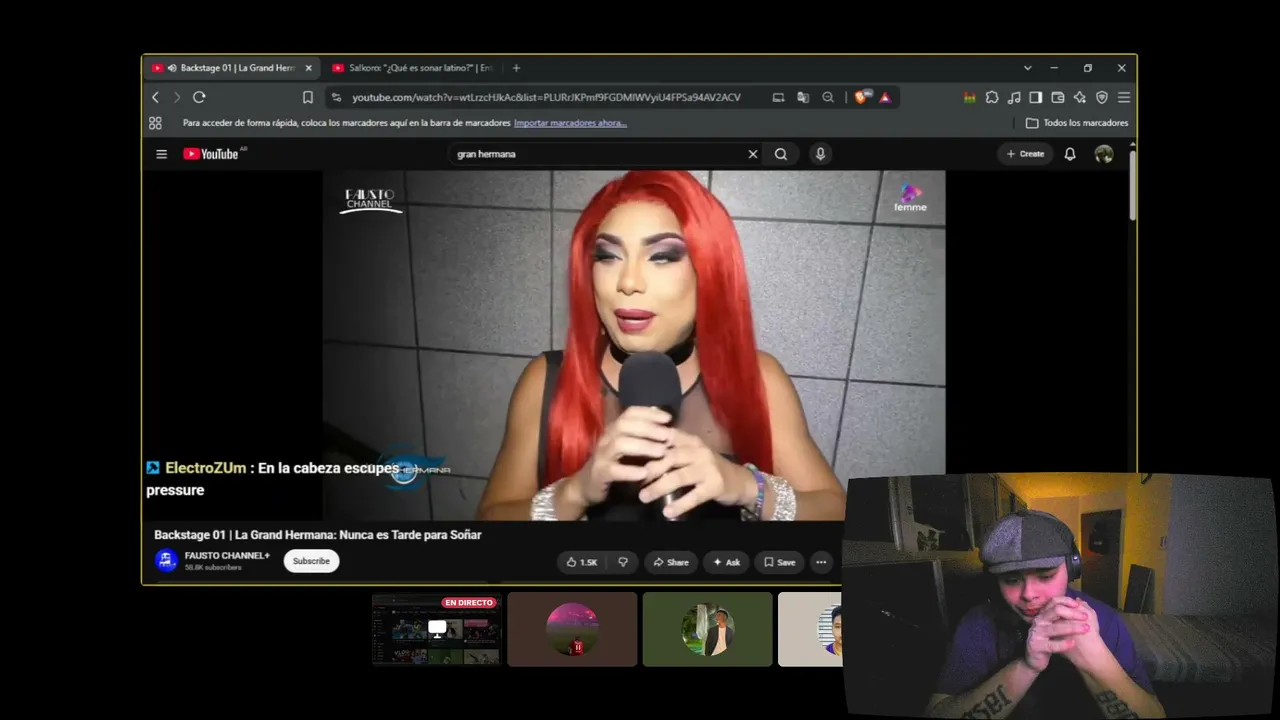Open the tab search dropdown arrow
The height and width of the screenshot is (720, 1280).
click(x=1027, y=68)
